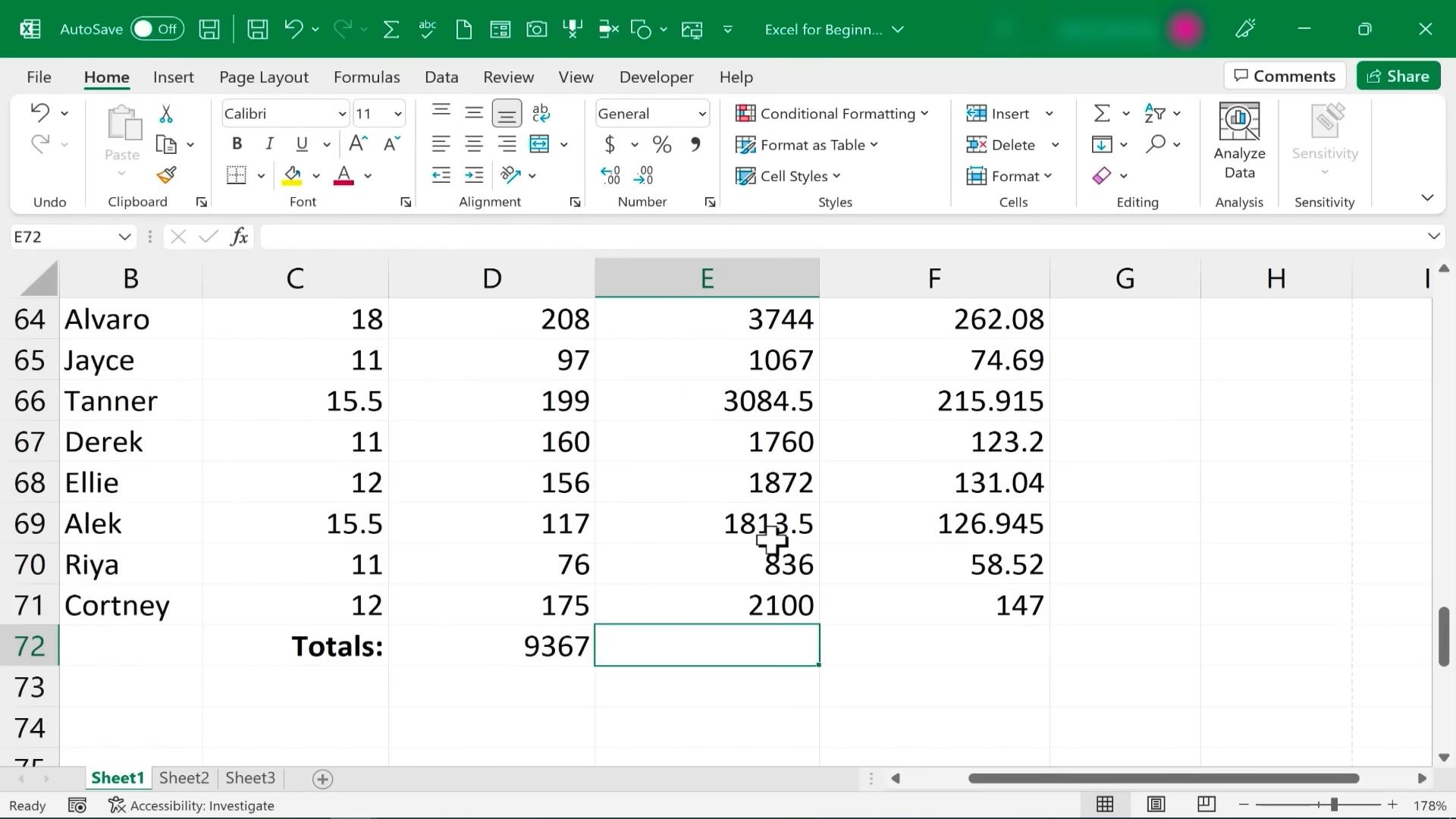Click the zoom slider handle

tap(1334, 805)
